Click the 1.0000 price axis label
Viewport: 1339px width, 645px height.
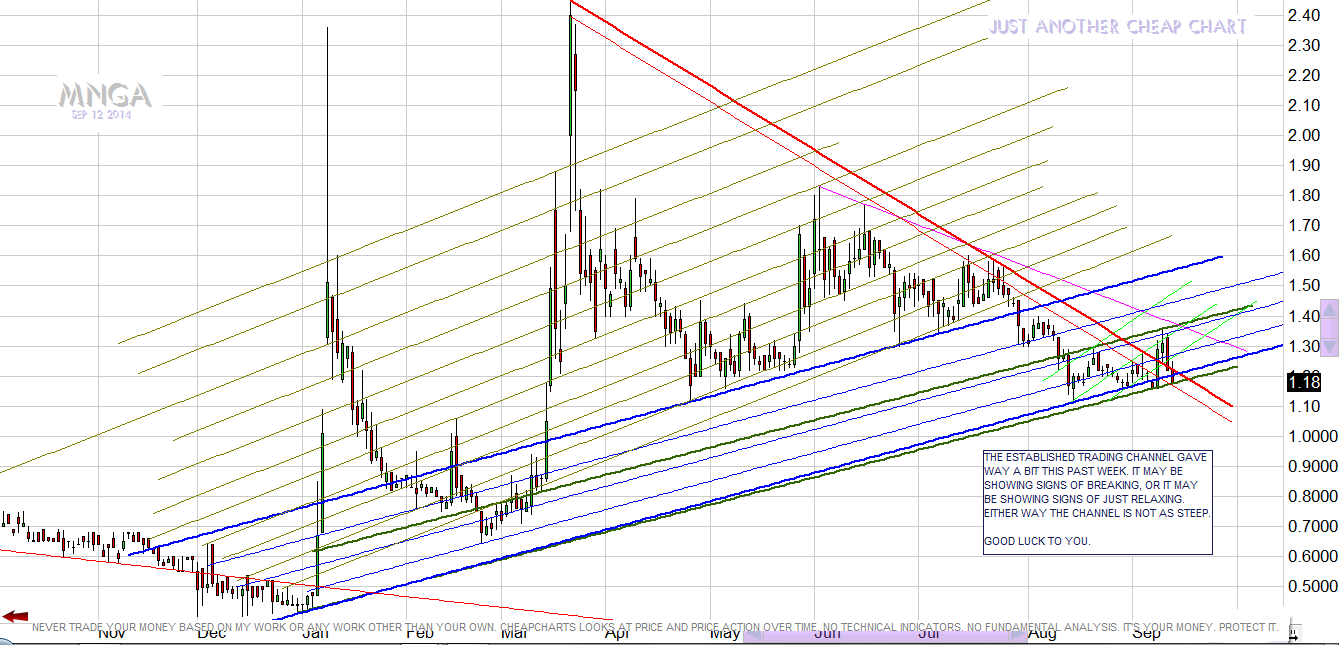(x=1311, y=436)
